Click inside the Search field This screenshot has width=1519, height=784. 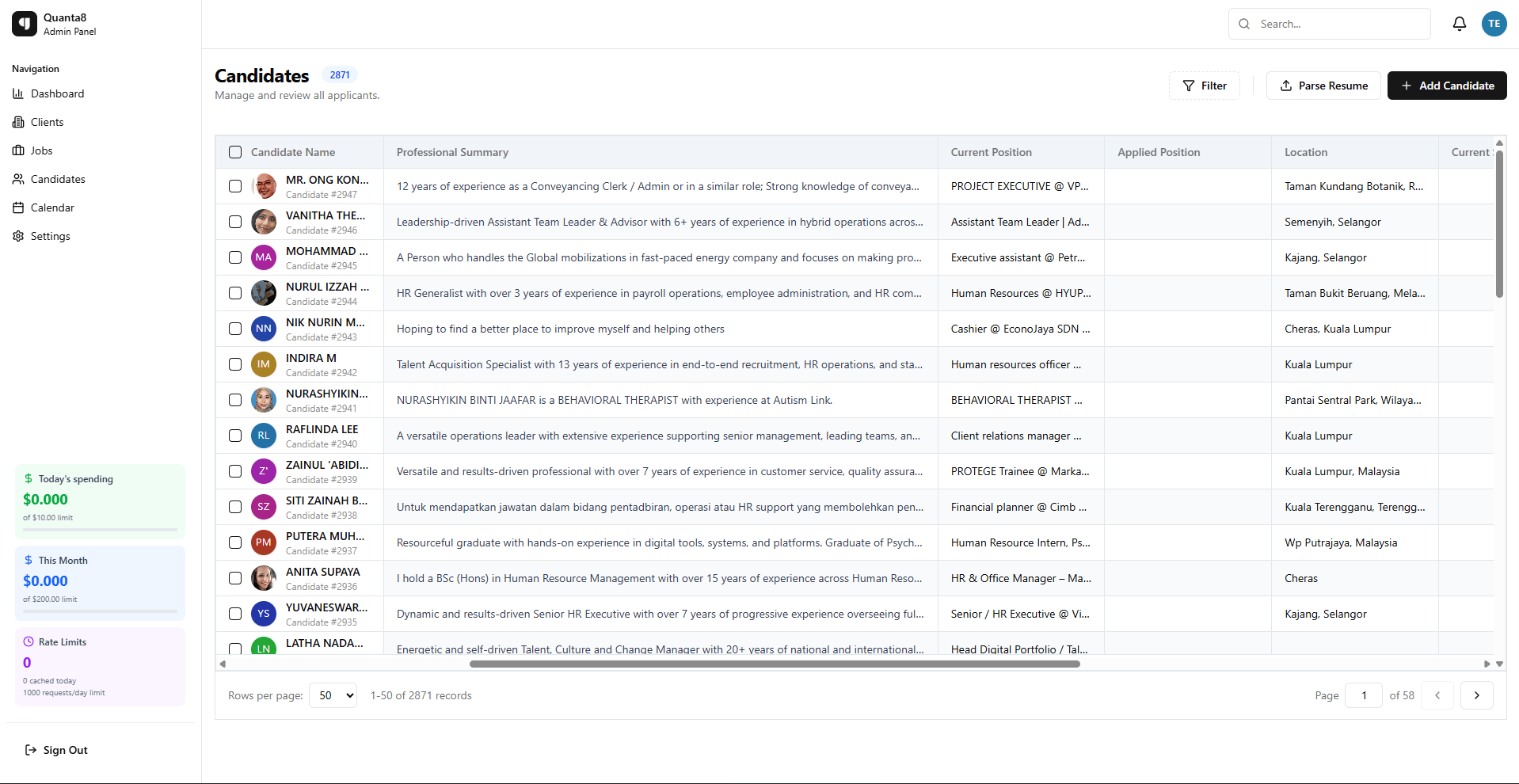(1331, 24)
